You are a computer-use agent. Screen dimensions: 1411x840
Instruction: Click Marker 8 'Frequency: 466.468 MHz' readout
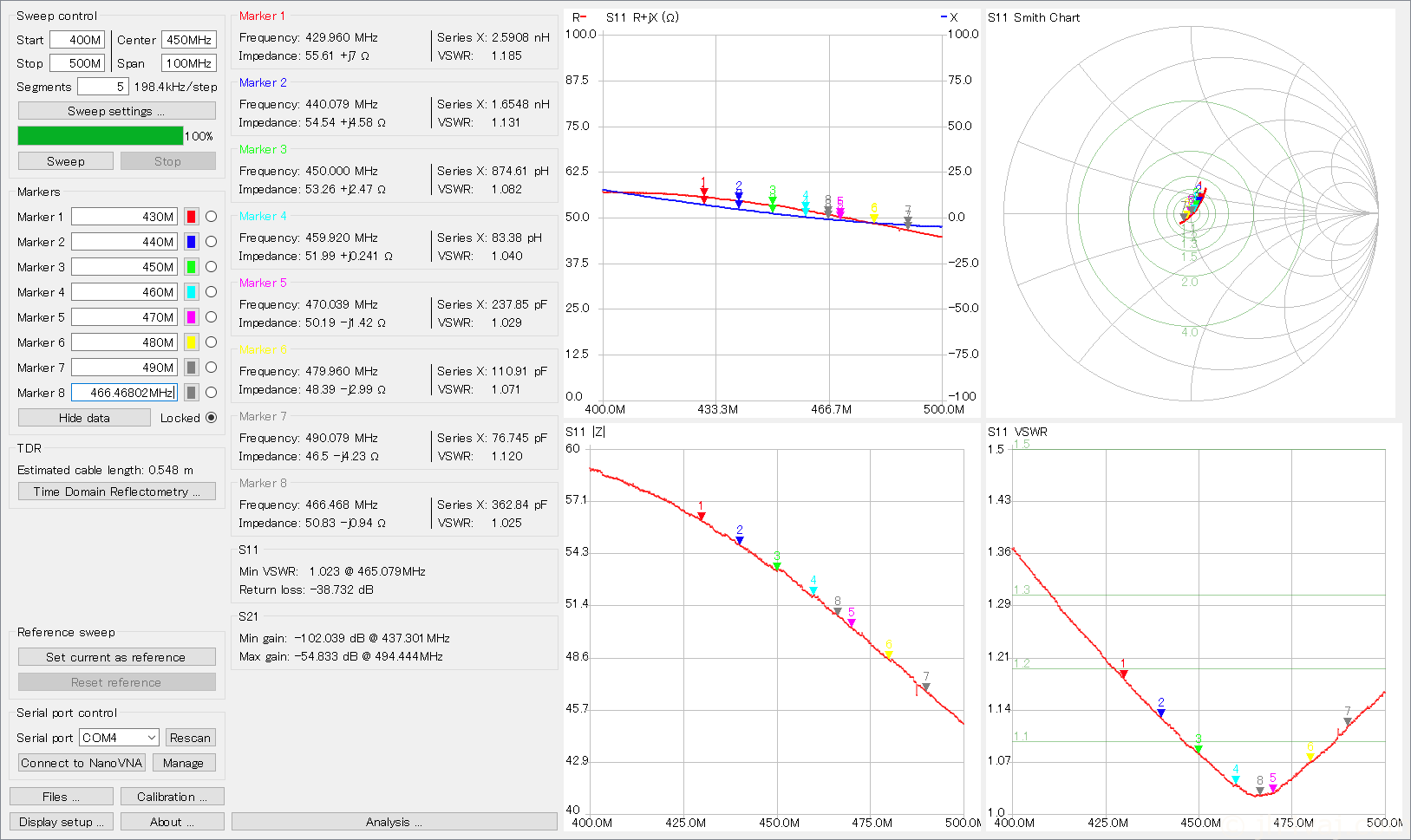tap(308, 505)
